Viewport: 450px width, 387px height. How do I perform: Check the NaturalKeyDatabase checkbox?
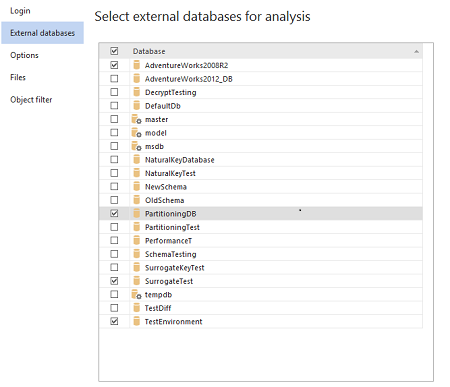pos(114,160)
